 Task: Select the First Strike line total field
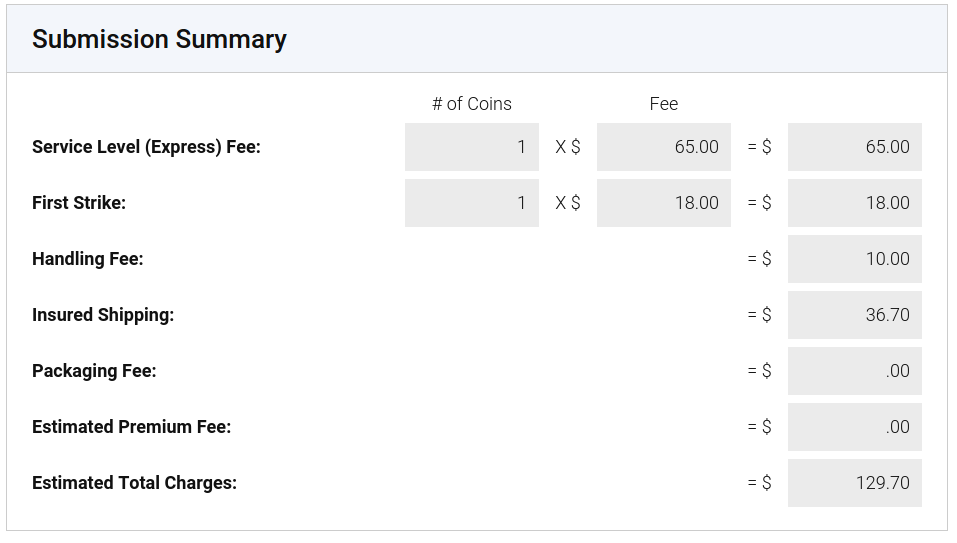coord(854,203)
